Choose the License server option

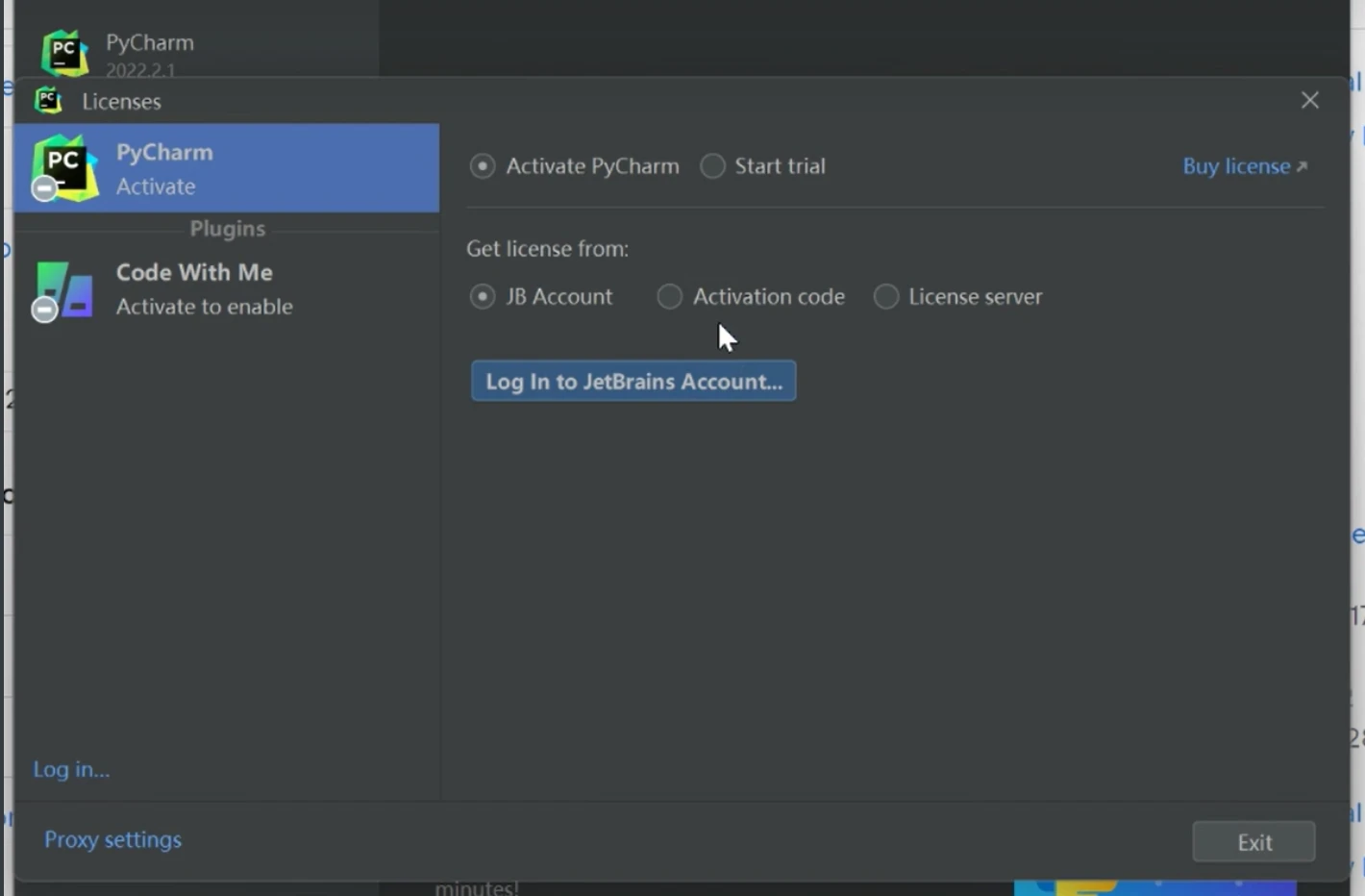pos(886,297)
